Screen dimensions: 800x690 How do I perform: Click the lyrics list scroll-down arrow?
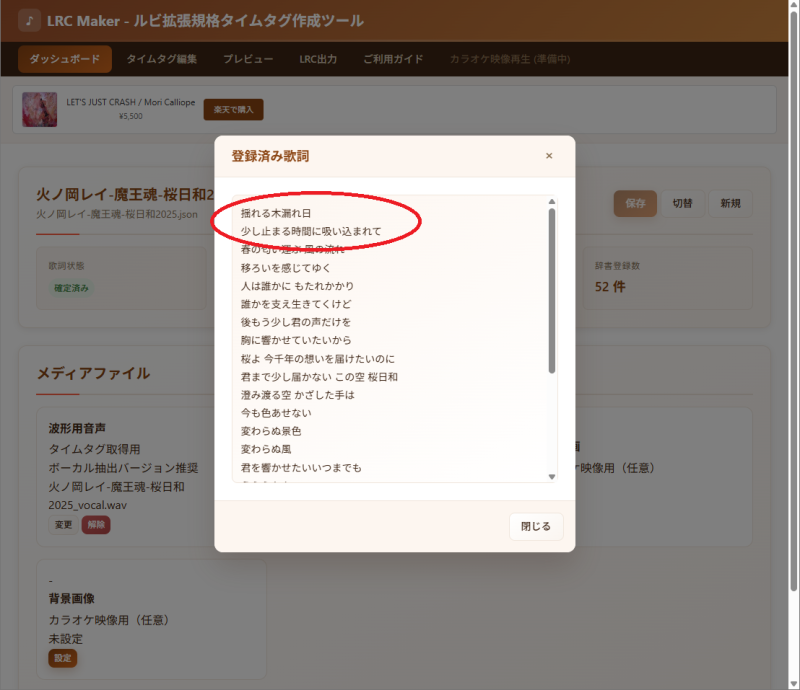551,476
